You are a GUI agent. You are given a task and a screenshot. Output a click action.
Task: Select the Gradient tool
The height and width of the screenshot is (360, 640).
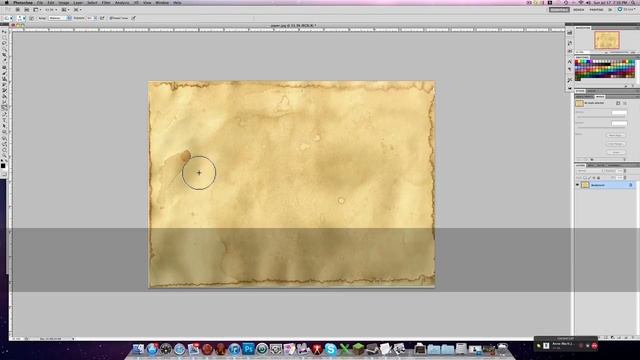point(4,96)
